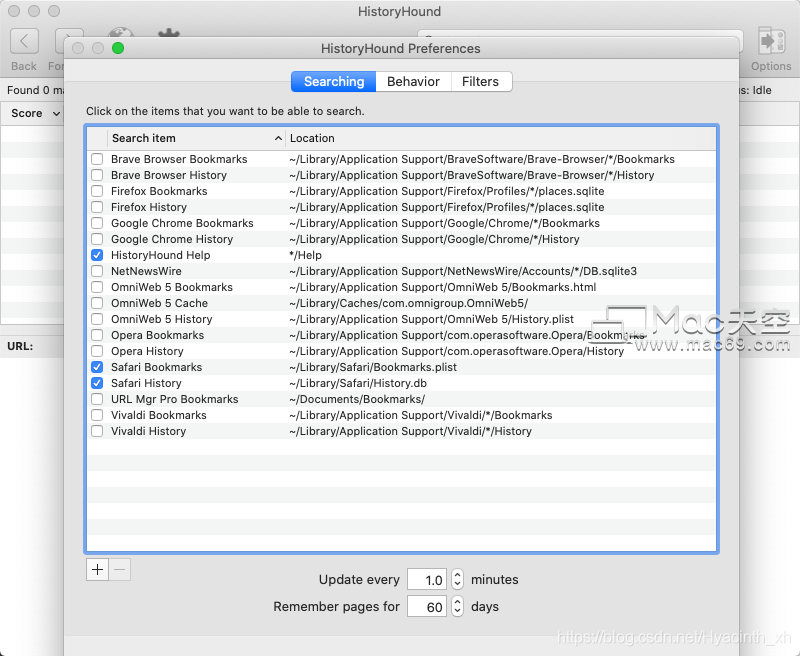Screen dimensions: 800x656
Task: Tick the Vivaldi Bookmarks checkbox
Action: [x=97, y=415]
